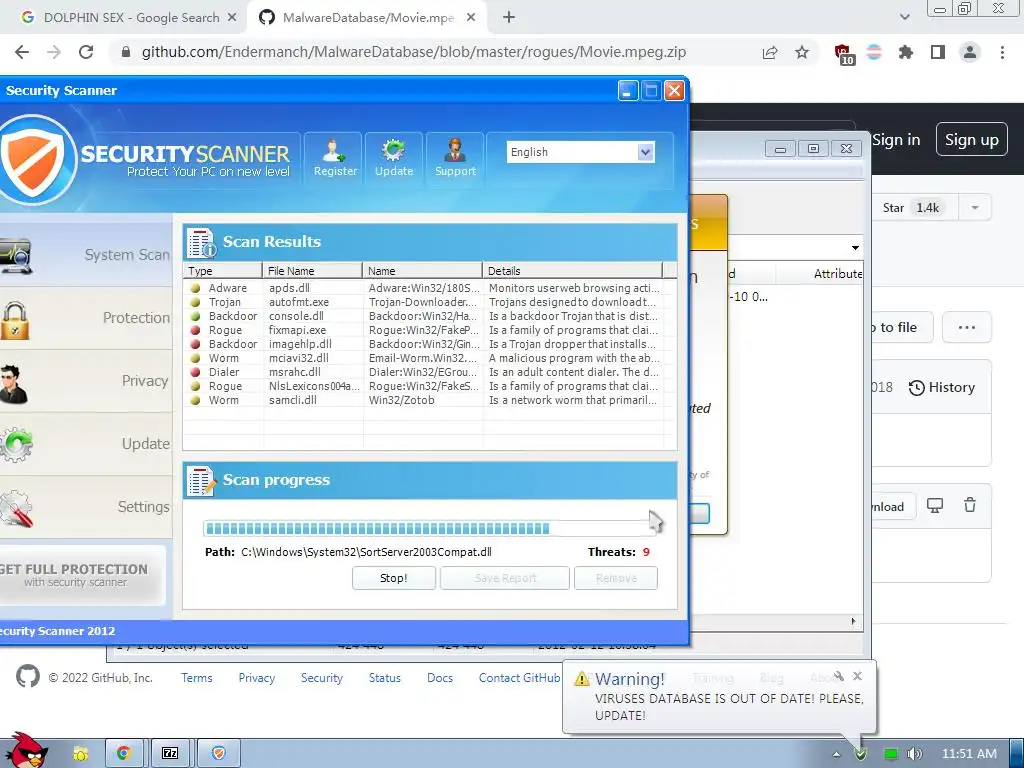Click the Protection padlock icon
Screen dimensions: 1024x768
(14, 321)
